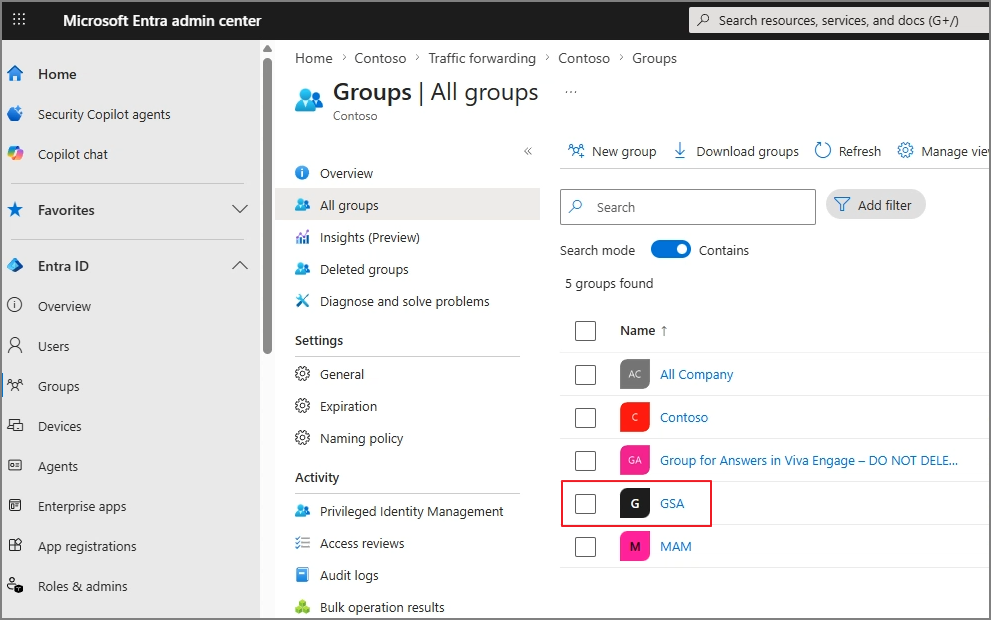991x620 pixels.
Task: Click the New group icon
Action: click(x=576, y=150)
